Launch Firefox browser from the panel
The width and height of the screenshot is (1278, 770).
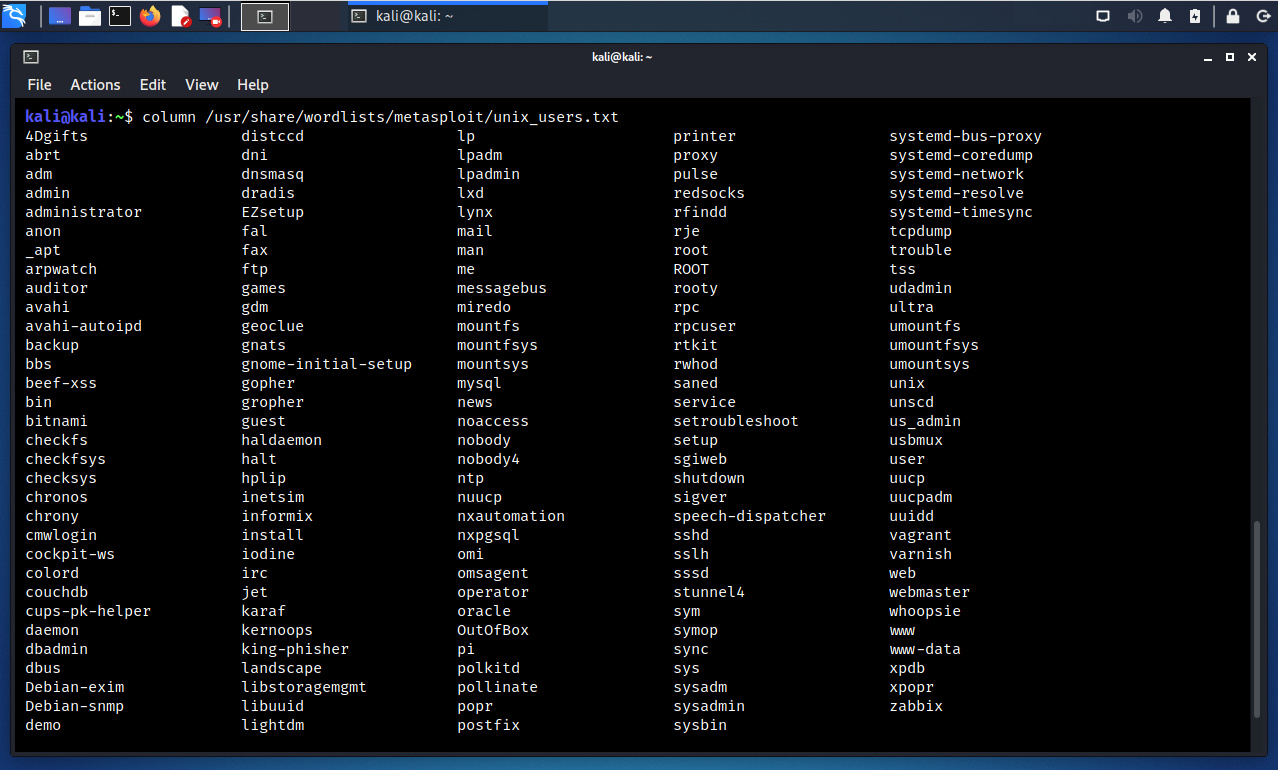coord(150,16)
